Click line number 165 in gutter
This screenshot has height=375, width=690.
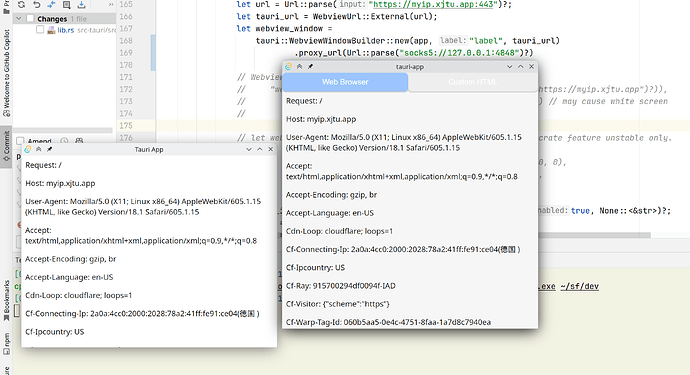point(126,4)
